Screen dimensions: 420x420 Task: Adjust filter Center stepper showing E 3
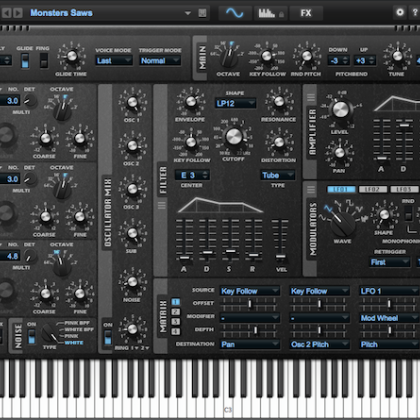[192, 175]
